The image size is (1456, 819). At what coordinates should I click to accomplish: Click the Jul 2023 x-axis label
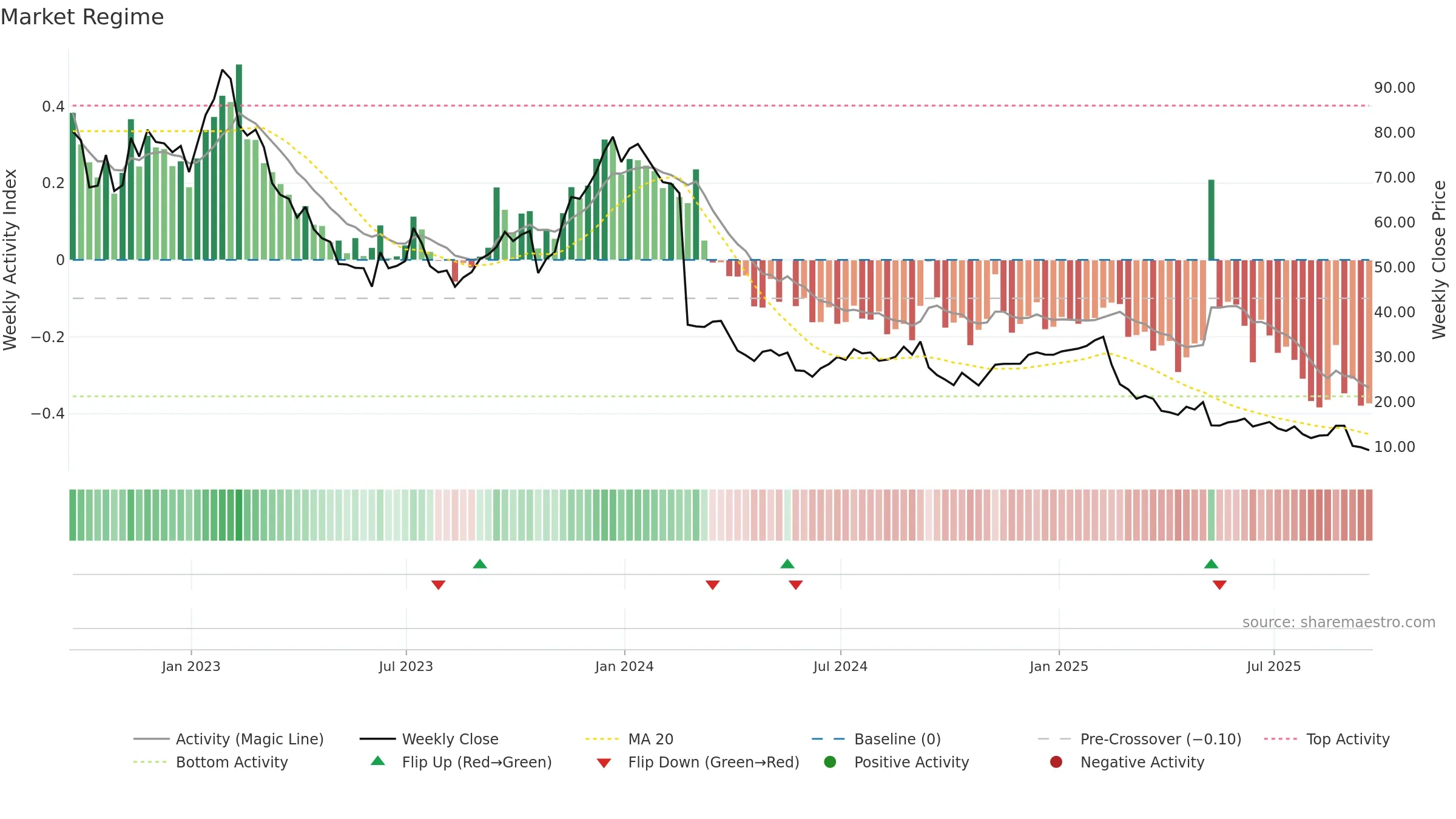(x=406, y=666)
